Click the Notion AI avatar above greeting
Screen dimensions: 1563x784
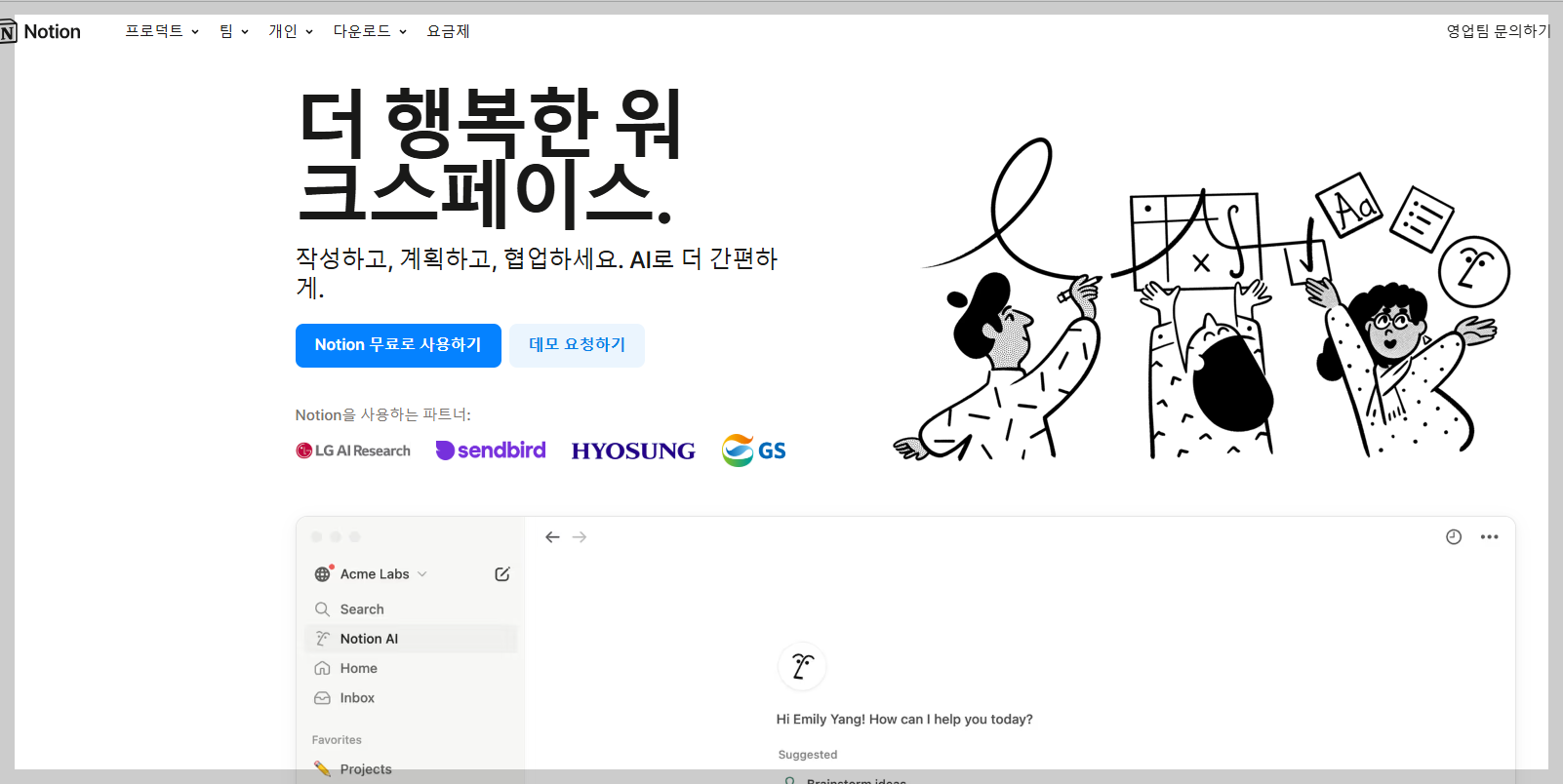pos(802,667)
